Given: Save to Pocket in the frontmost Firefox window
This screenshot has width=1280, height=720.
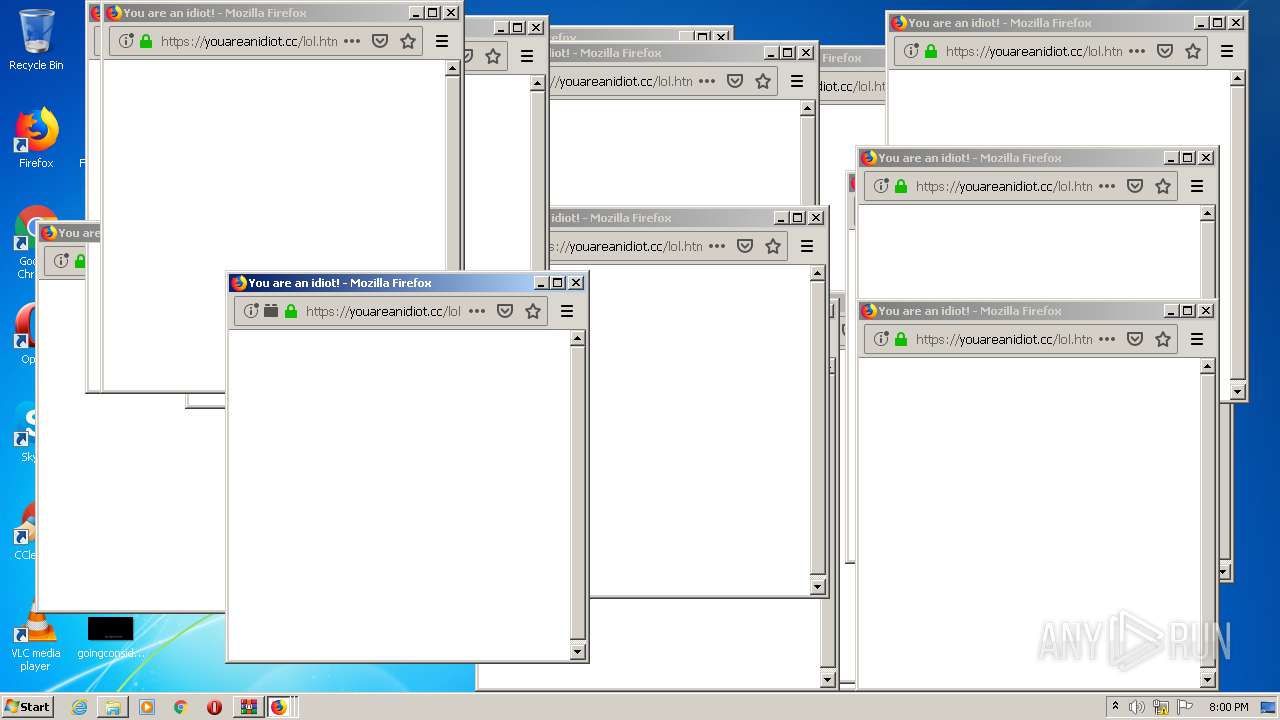Looking at the screenshot, I should (505, 311).
